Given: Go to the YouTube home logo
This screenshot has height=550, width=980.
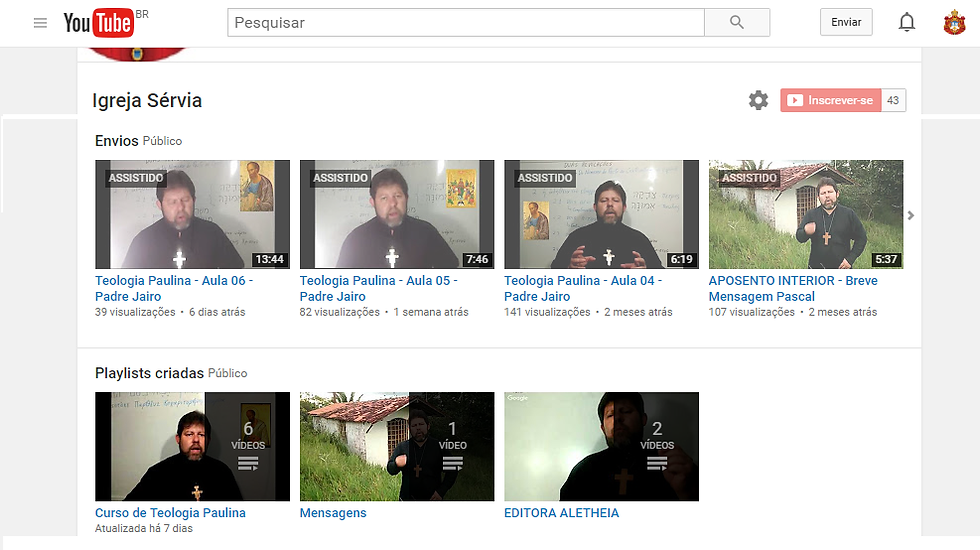Looking at the screenshot, I should click(x=98, y=22).
